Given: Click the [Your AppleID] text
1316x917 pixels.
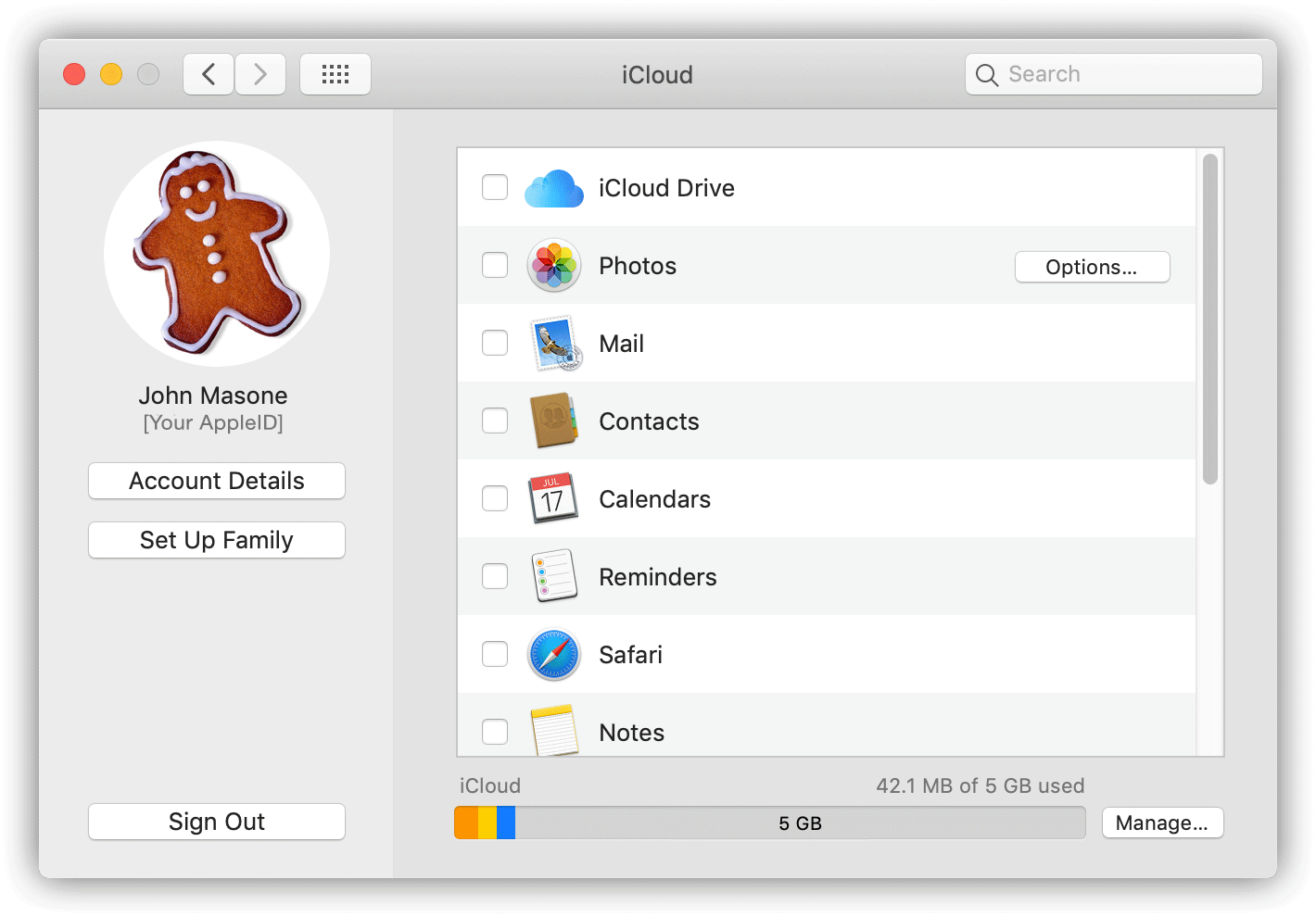Looking at the screenshot, I should tap(213, 422).
